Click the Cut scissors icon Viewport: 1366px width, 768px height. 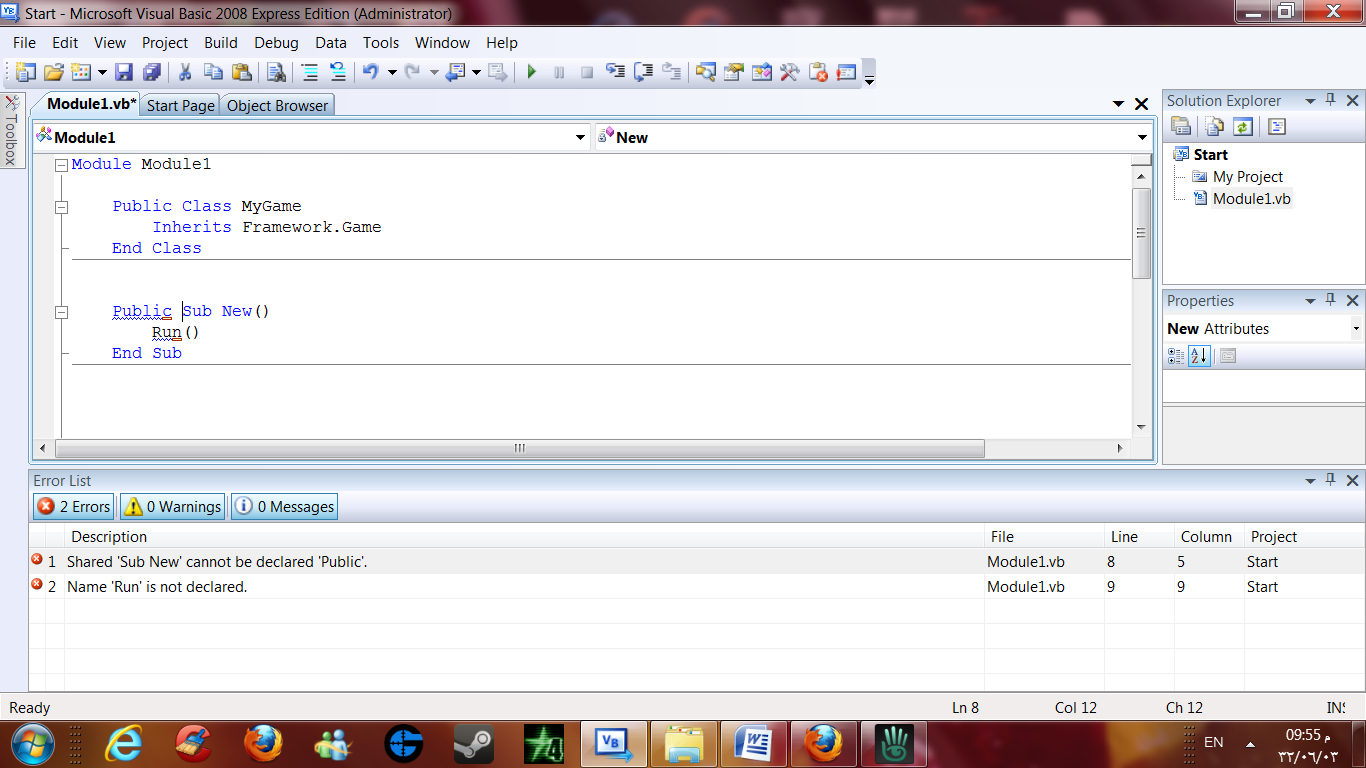[x=185, y=72]
